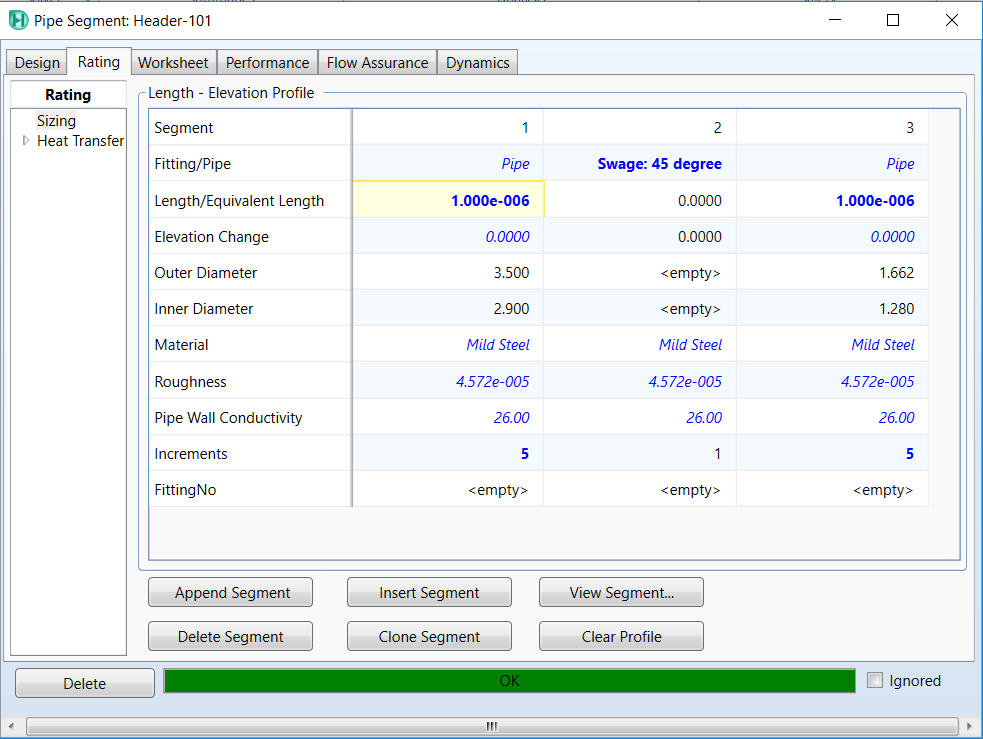
Task: Click the horizontal scrollbar thumb
Action: (492, 726)
